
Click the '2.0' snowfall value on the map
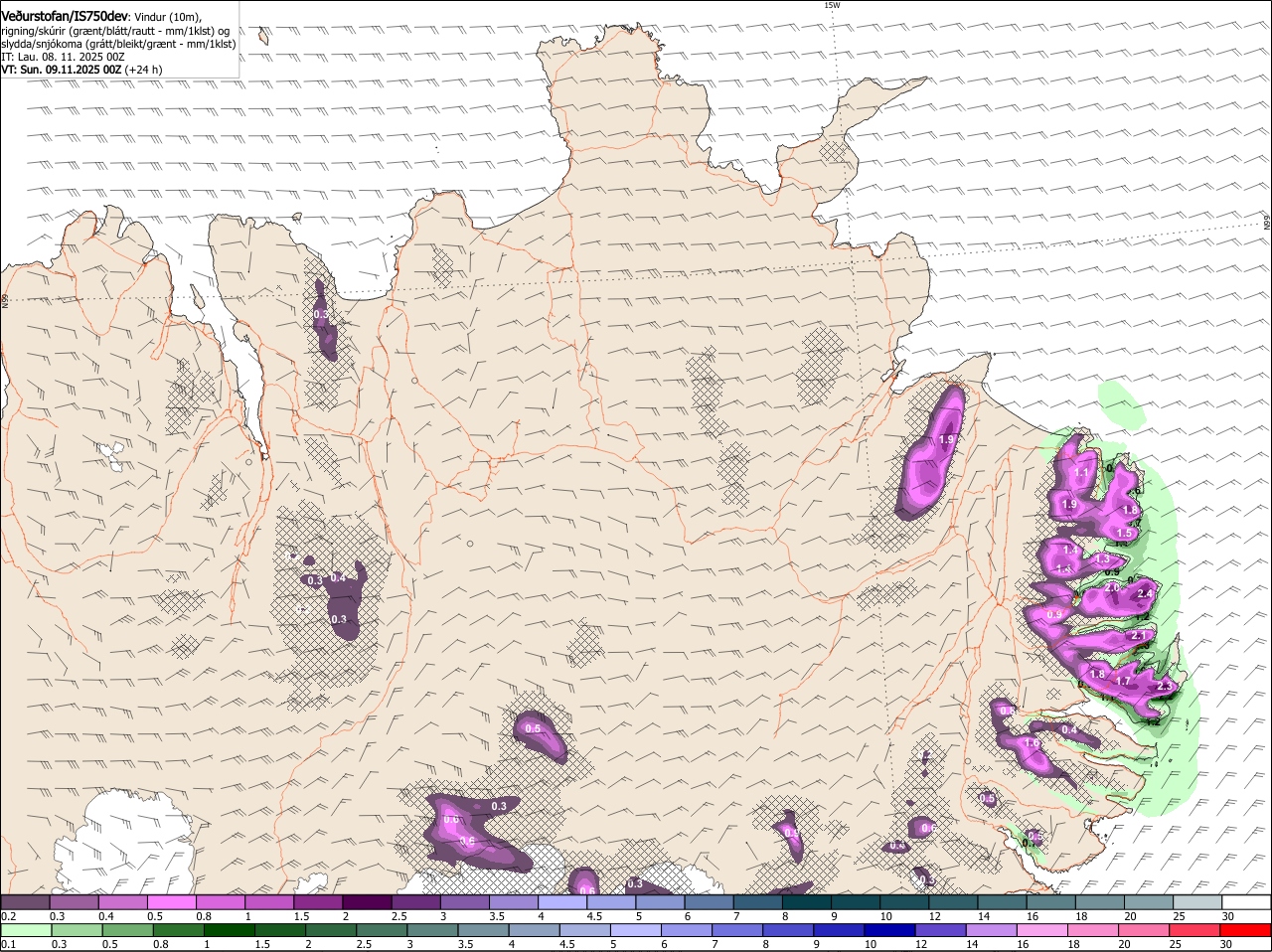click(1112, 588)
